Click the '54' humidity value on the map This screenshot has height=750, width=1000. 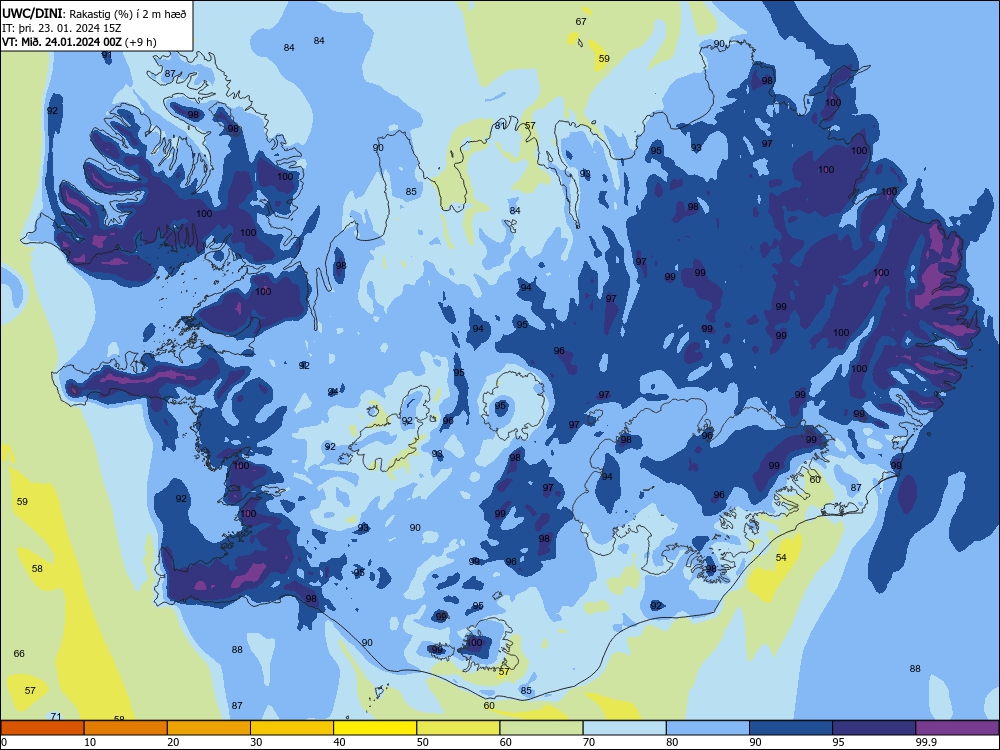[781, 558]
